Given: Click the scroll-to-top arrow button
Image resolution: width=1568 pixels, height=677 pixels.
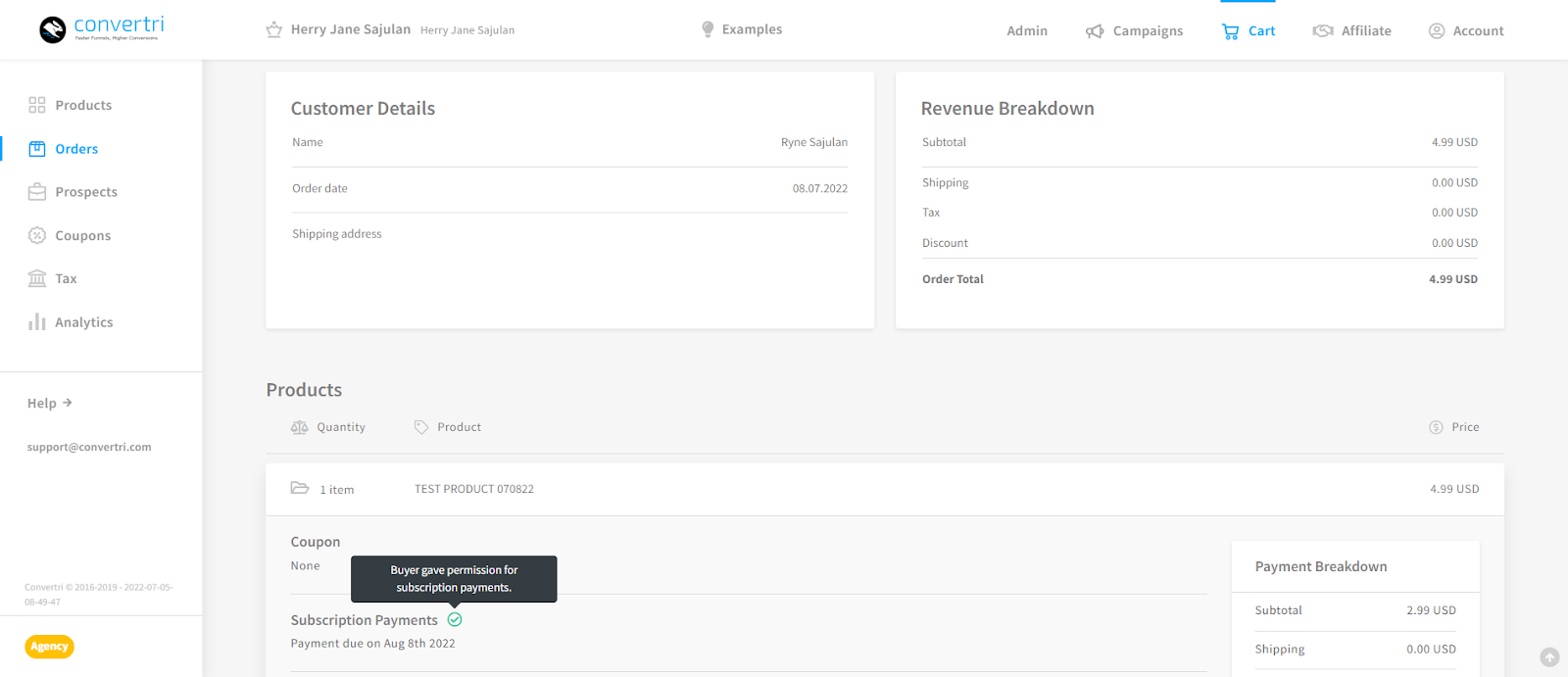Looking at the screenshot, I should pyautogui.click(x=1549, y=657).
